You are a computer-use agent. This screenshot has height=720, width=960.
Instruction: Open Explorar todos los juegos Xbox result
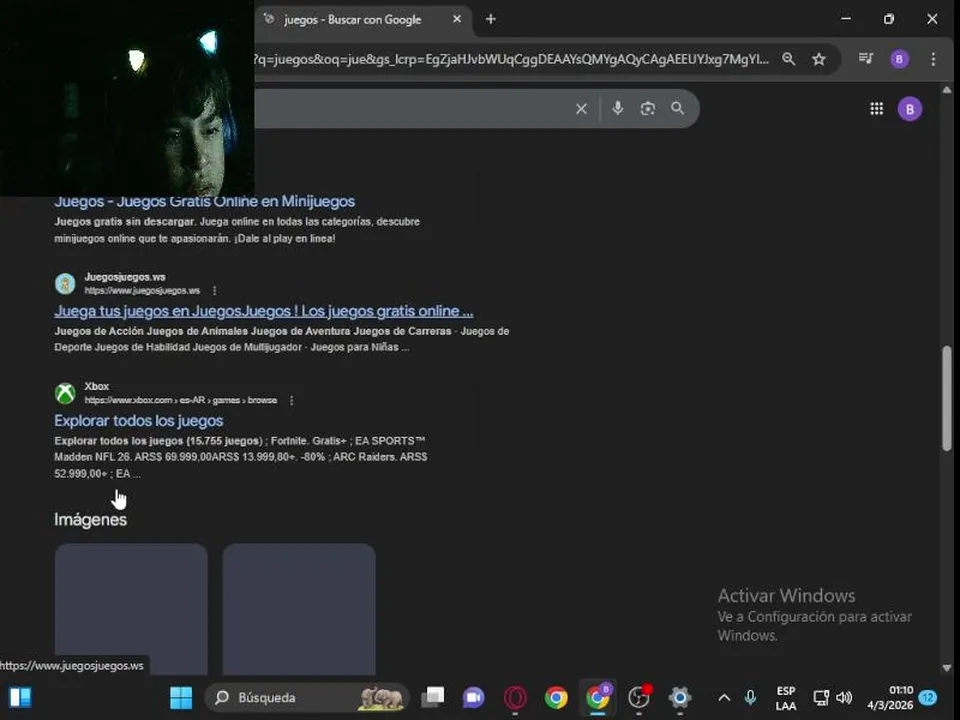tap(138, 421)
